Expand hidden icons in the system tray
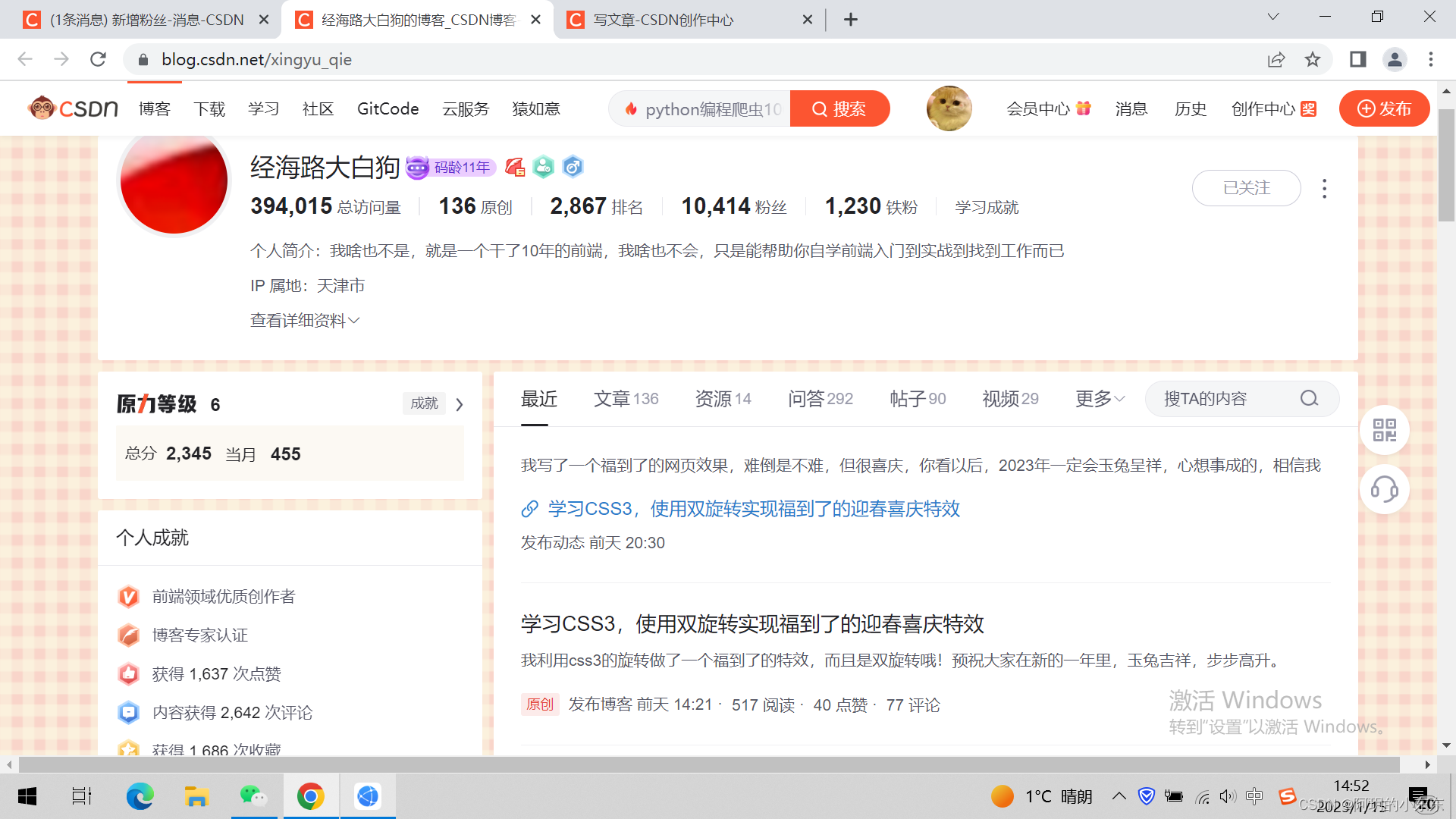Image resolution: width=1456 pixels, height=819 pixels. point(1119,796)
